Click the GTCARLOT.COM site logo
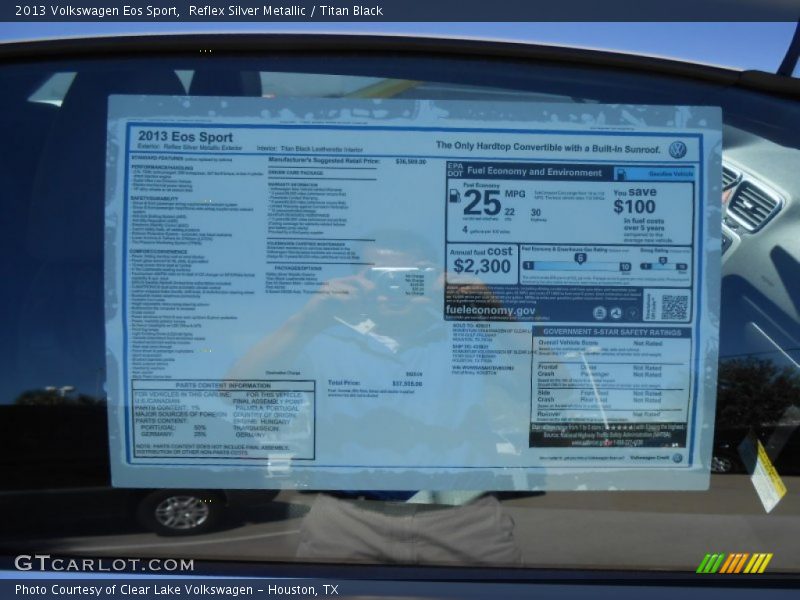Viewport: 800px width, 600px height. (104, 563)
